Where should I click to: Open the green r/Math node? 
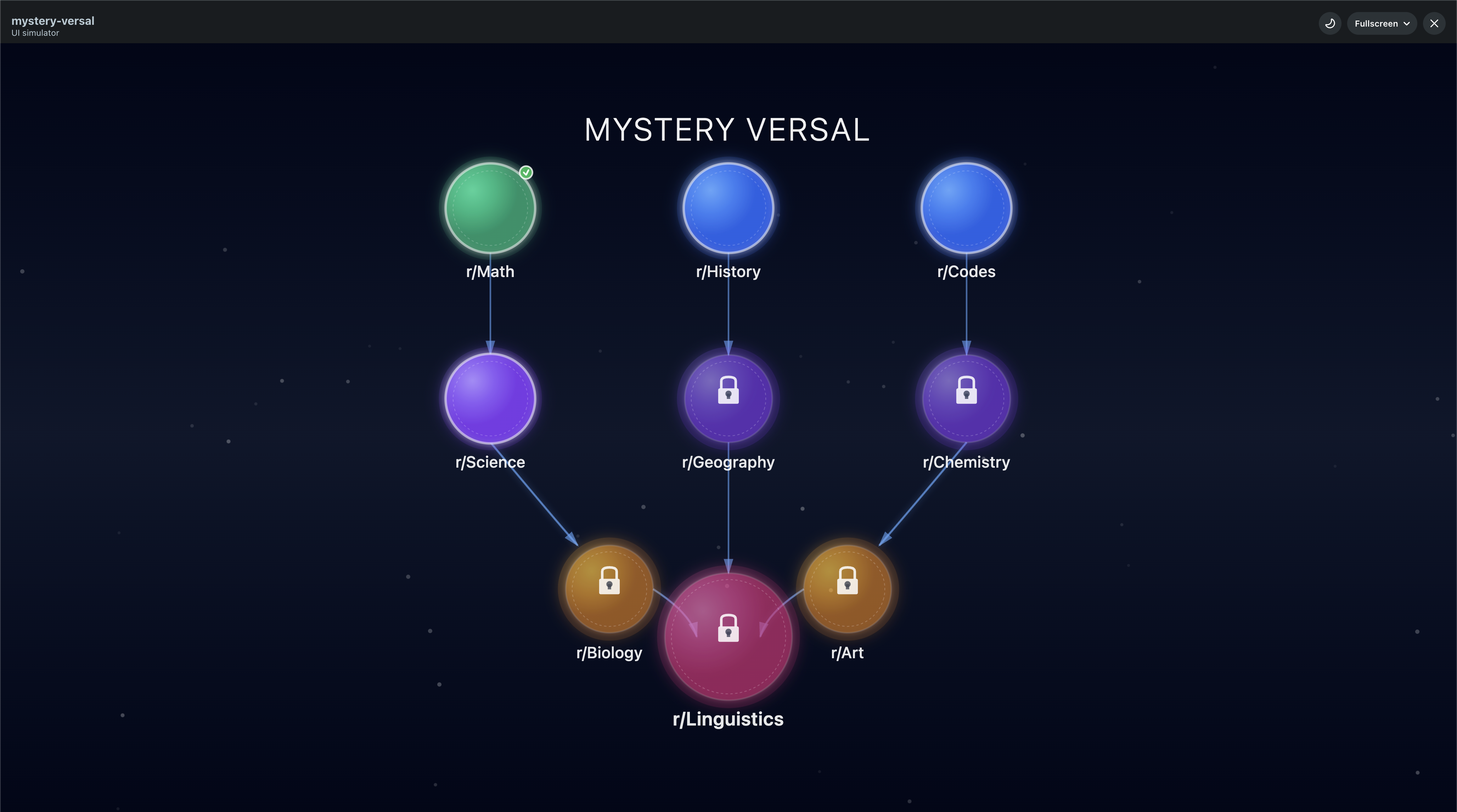point(490,208)
